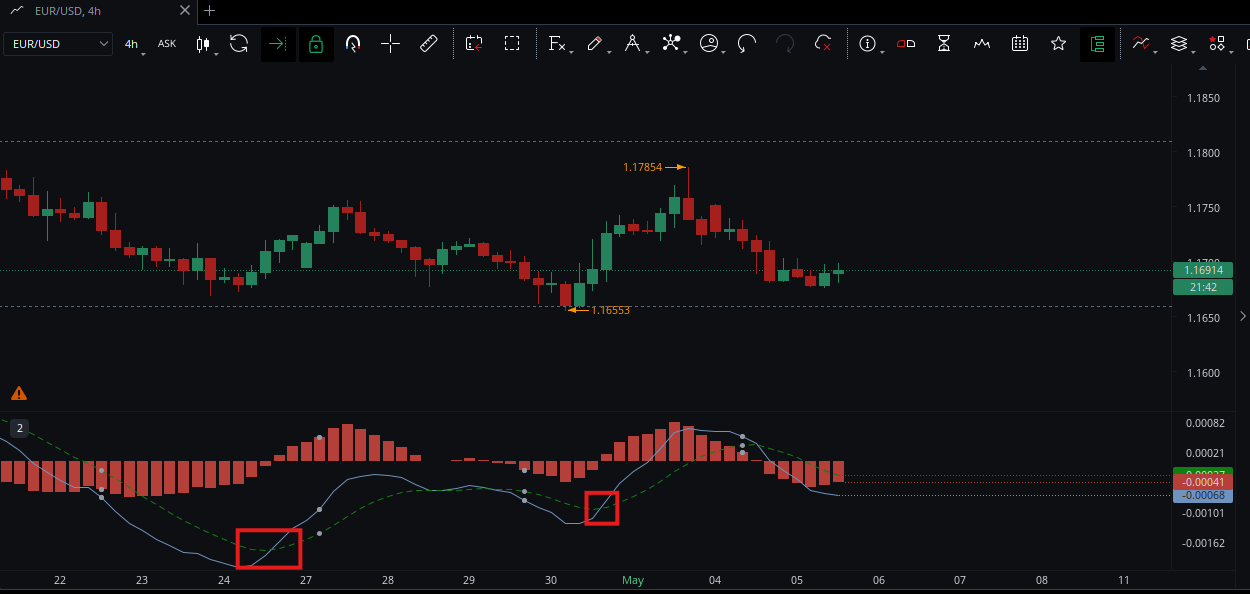This screenshot has width=1250, height=594.
Task: Toggle the auto-shift chart arrow button
Action: point(278,44)
